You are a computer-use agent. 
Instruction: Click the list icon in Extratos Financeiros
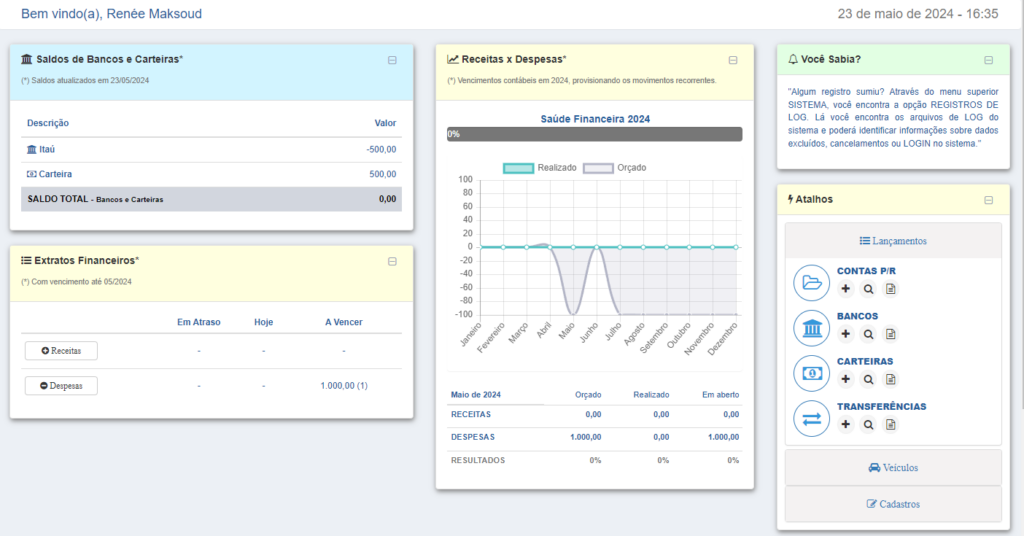pos(26,260)
